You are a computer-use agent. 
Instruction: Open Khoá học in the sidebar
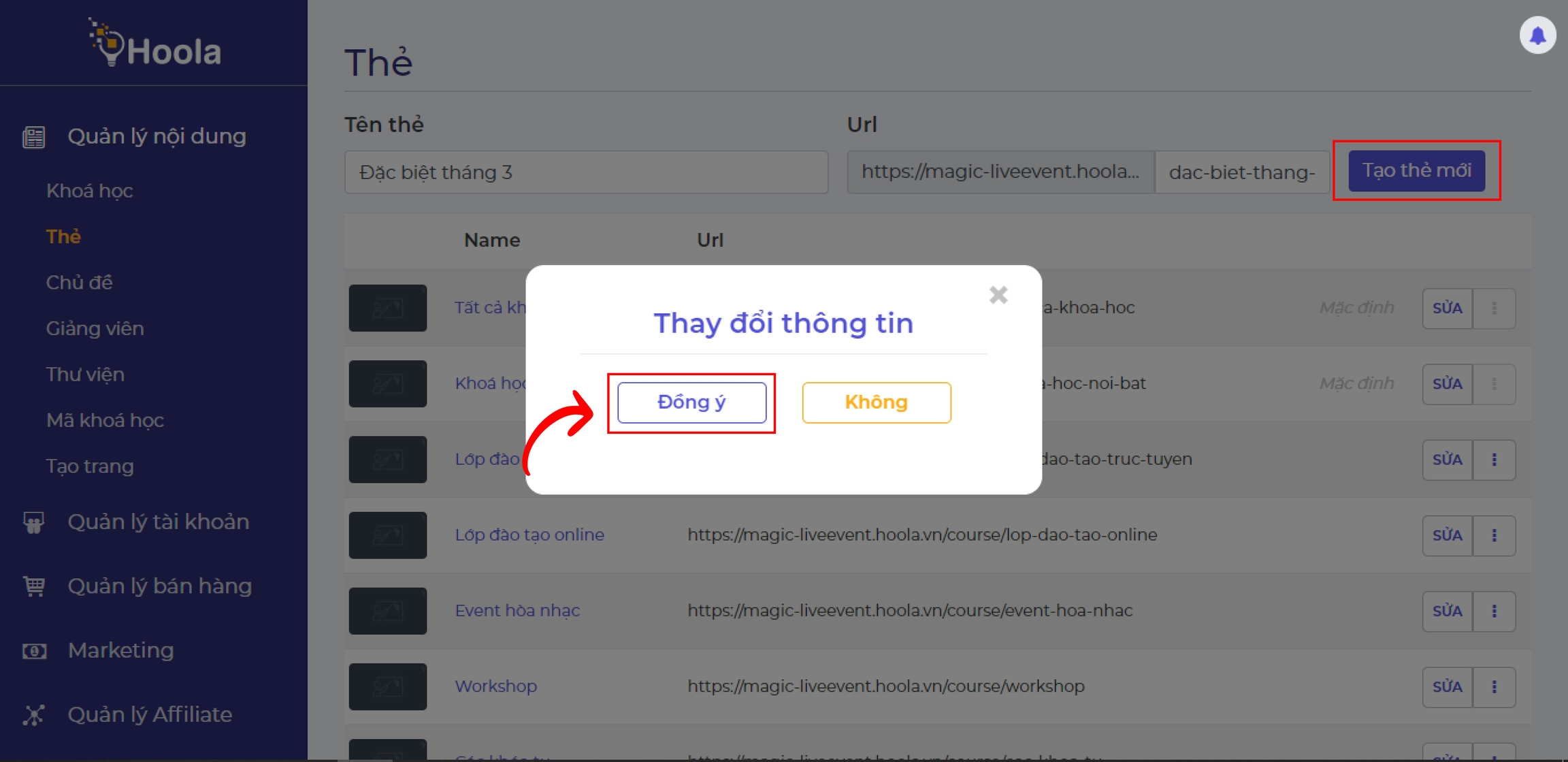point(89,191)
